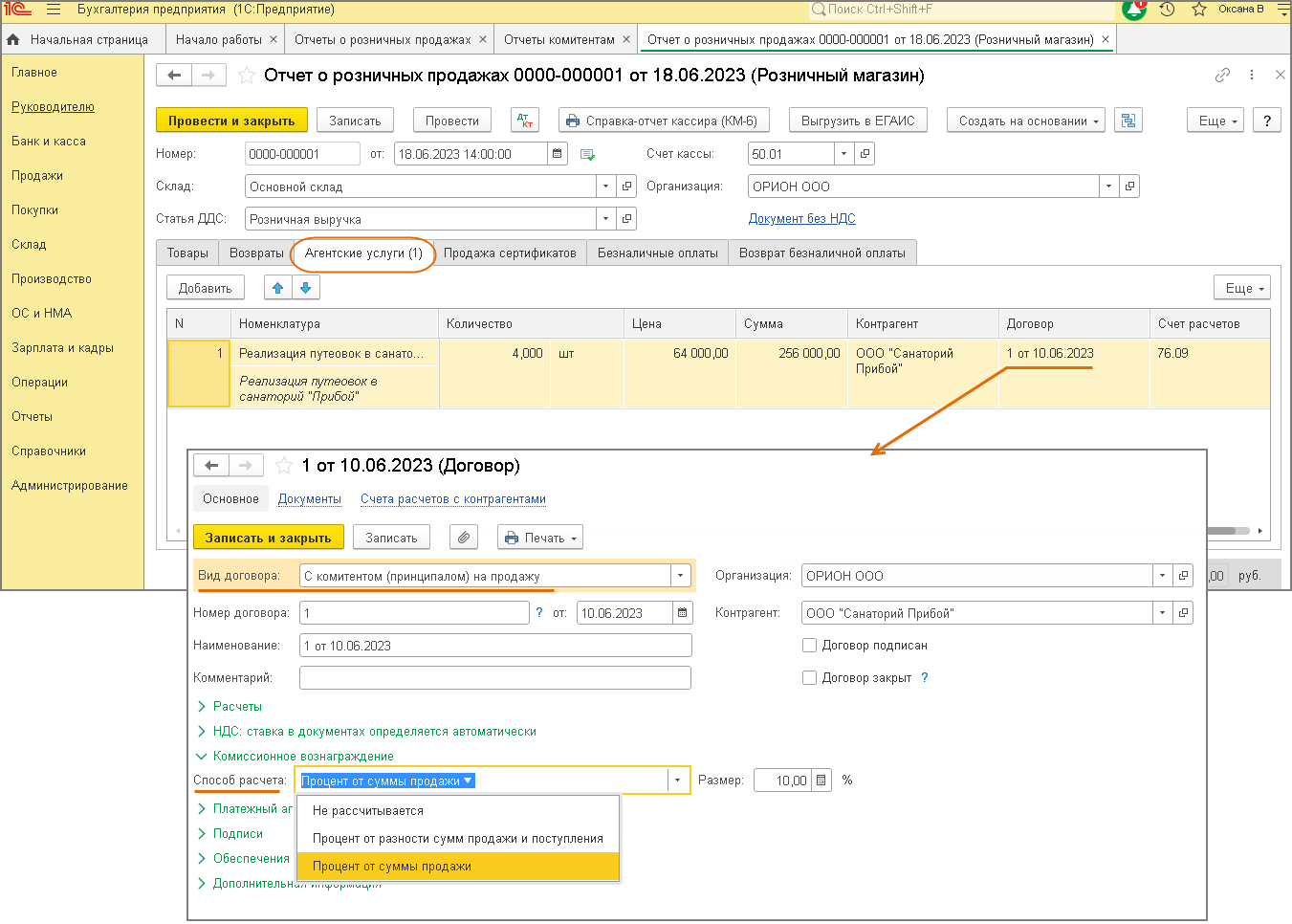Open Печать dropdown in contract
This screenshot has height=924, width=1292.
(x=540, y=538)
